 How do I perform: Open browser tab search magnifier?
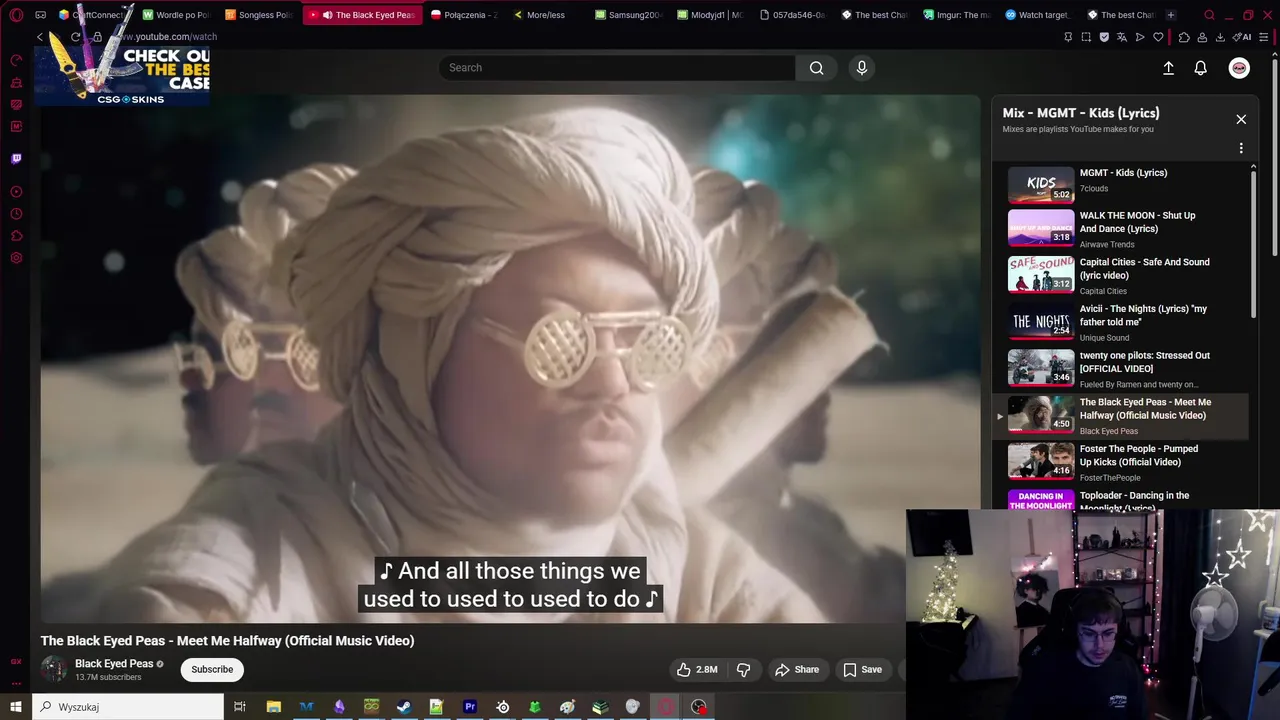pos(1209,15)
